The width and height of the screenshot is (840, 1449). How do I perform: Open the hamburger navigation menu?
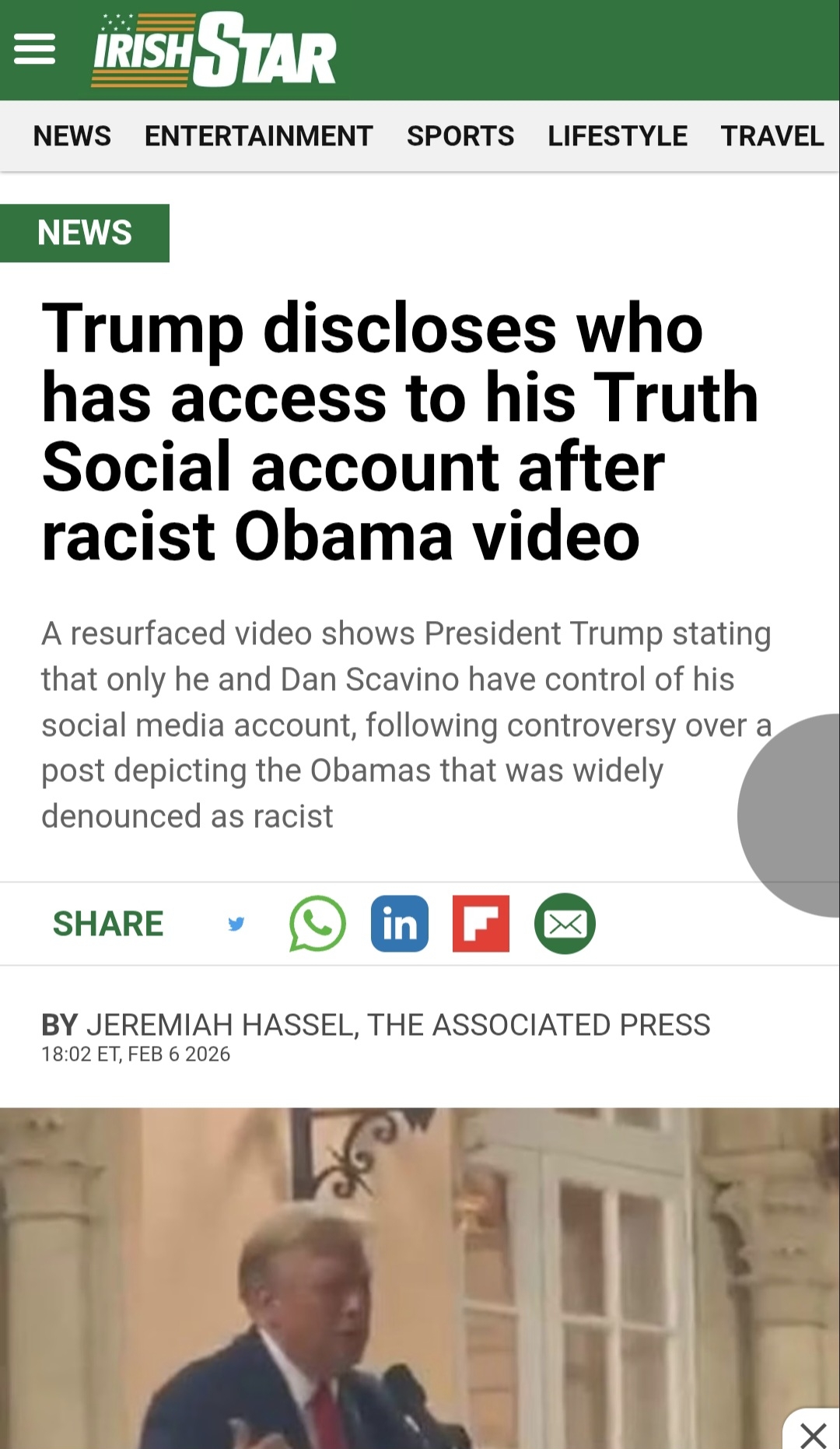tap(35, 50)
